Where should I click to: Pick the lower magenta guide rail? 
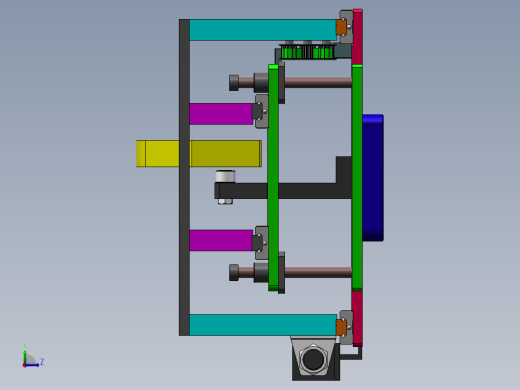click(221, 240)
